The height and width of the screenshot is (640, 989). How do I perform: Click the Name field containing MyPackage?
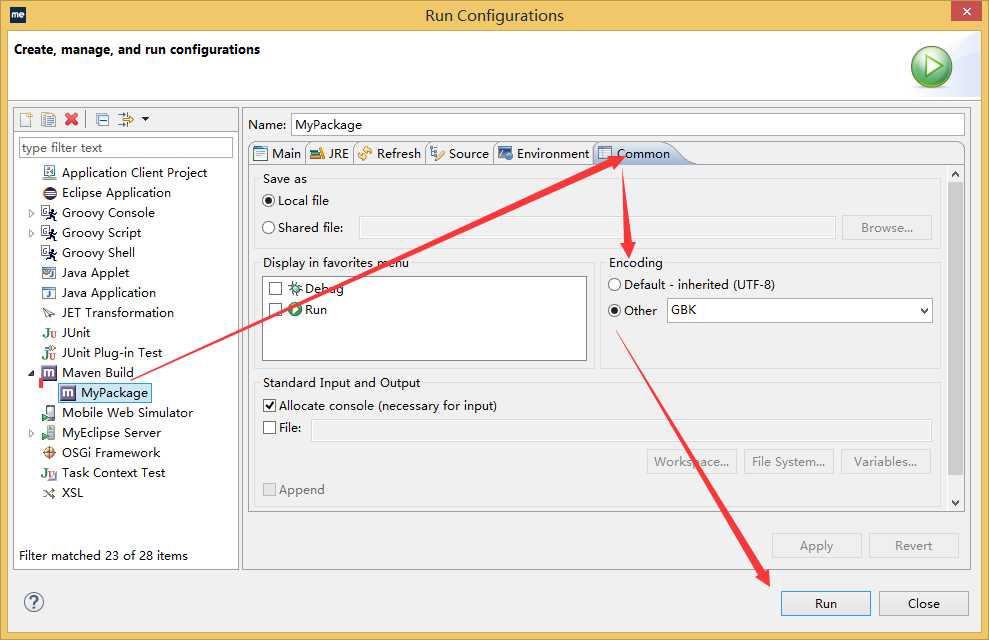[x=628, y=124]
